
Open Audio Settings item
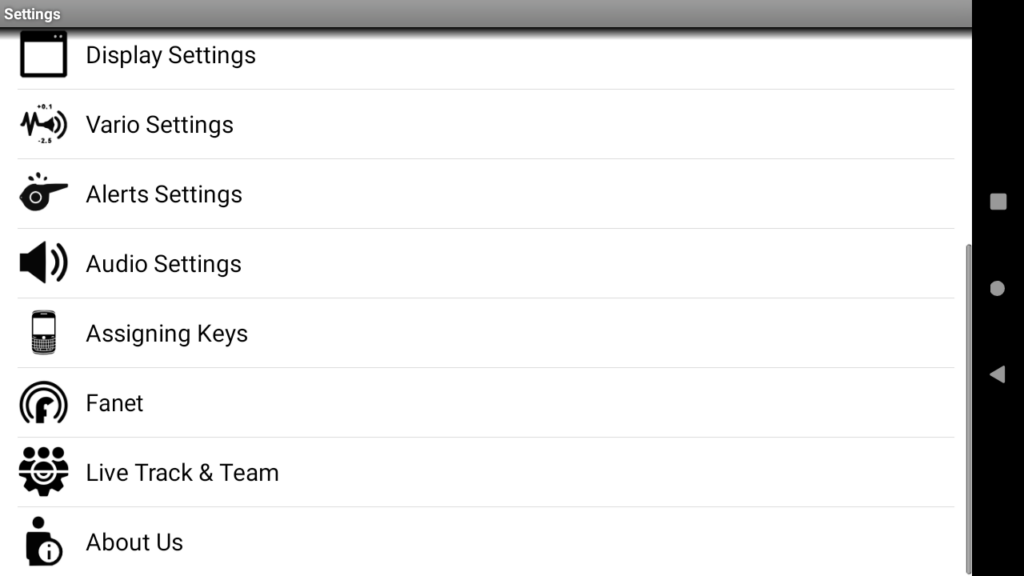tap(486, 264)
